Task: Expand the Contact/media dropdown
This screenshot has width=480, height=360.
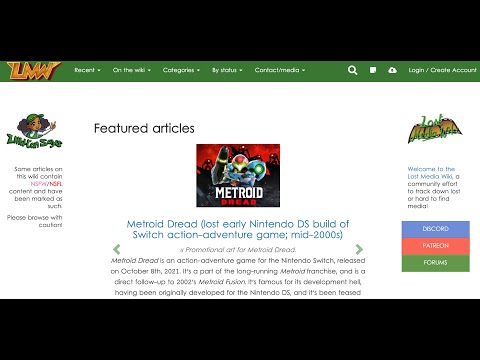Action: pos(280,70)
